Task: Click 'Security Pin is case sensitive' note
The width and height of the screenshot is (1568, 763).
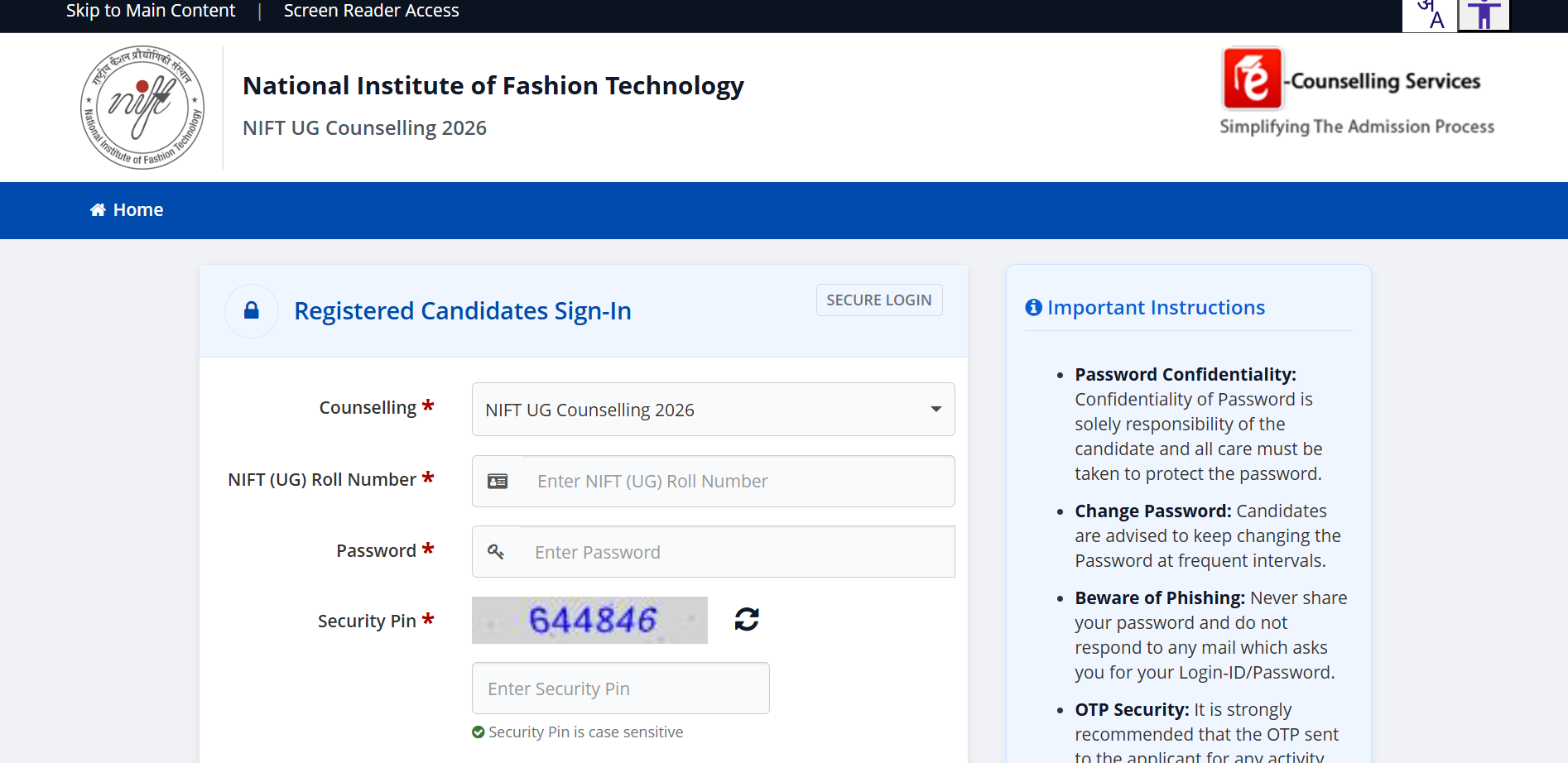Action: pos(585,732)
